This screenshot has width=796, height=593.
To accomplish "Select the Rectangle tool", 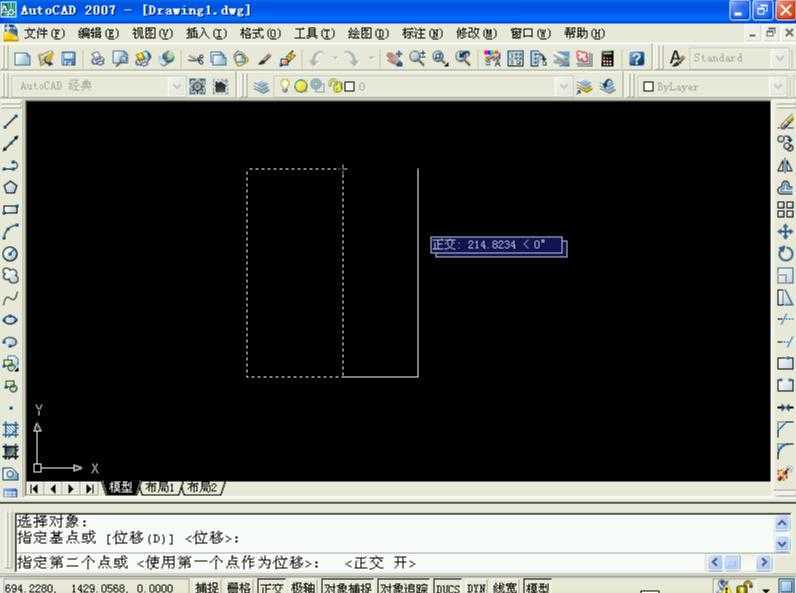I will [11, 209].
